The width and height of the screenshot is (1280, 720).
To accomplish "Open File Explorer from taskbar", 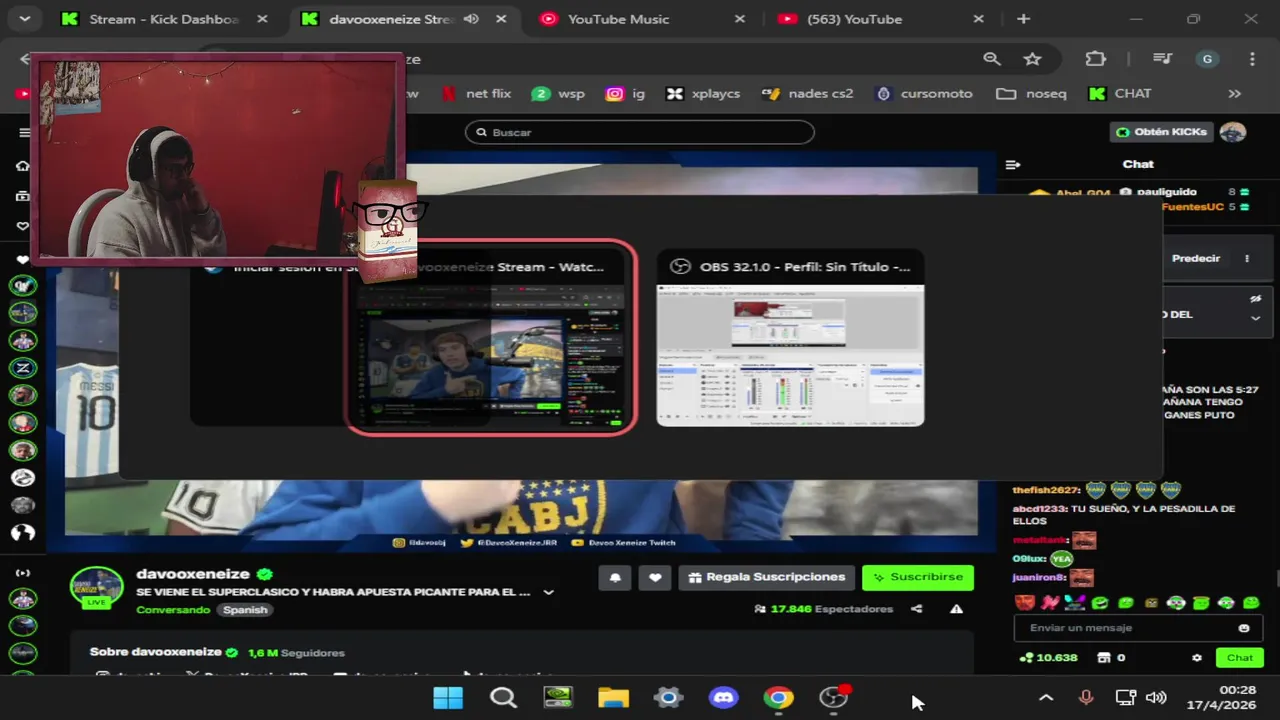I will click(613, 698).
